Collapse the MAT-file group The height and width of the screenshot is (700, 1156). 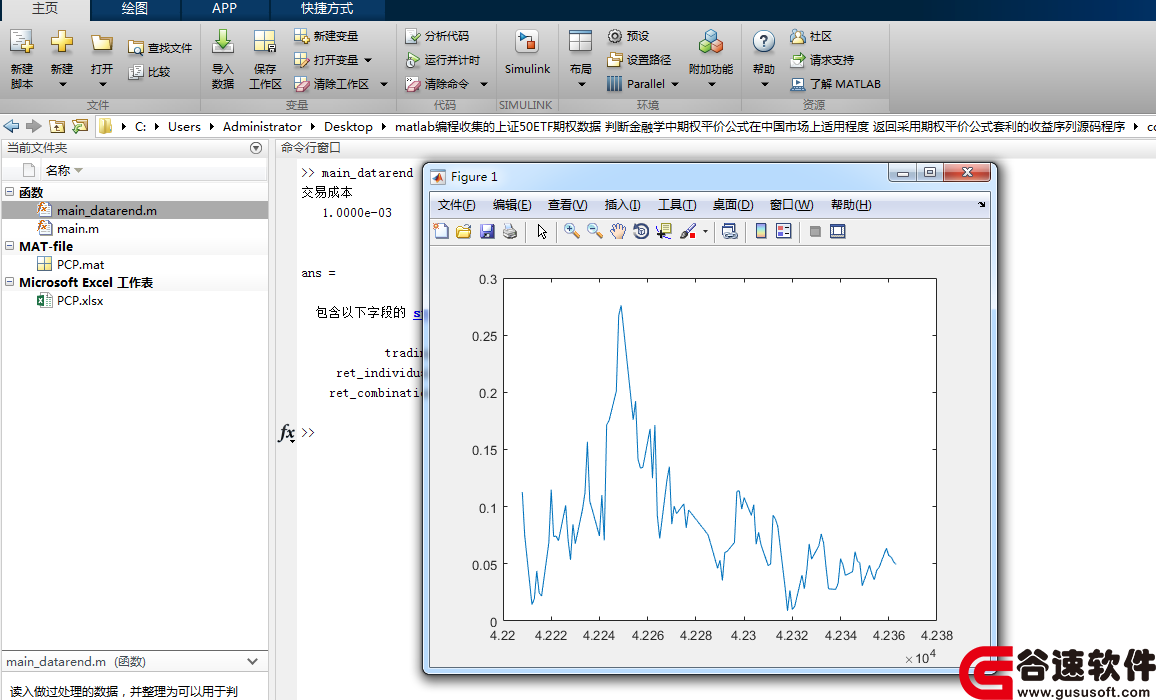(10, 246)
